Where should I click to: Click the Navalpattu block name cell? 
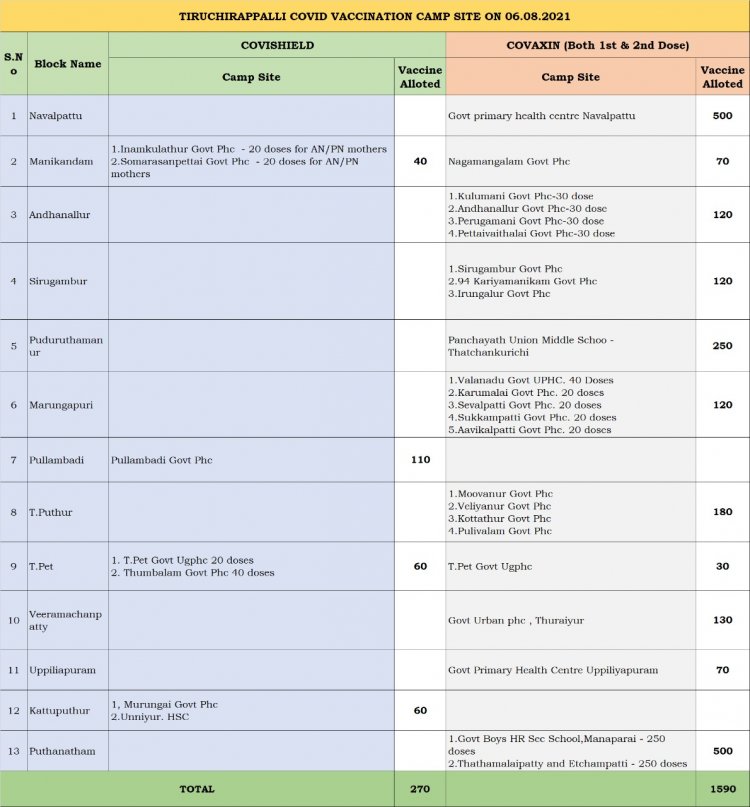68,116
